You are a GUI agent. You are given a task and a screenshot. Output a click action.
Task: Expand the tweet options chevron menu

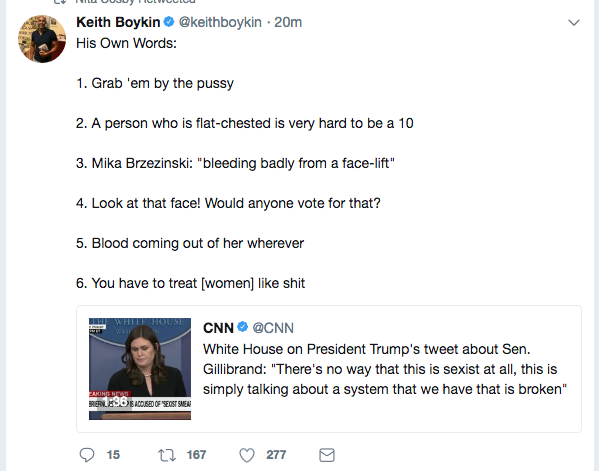574,23
